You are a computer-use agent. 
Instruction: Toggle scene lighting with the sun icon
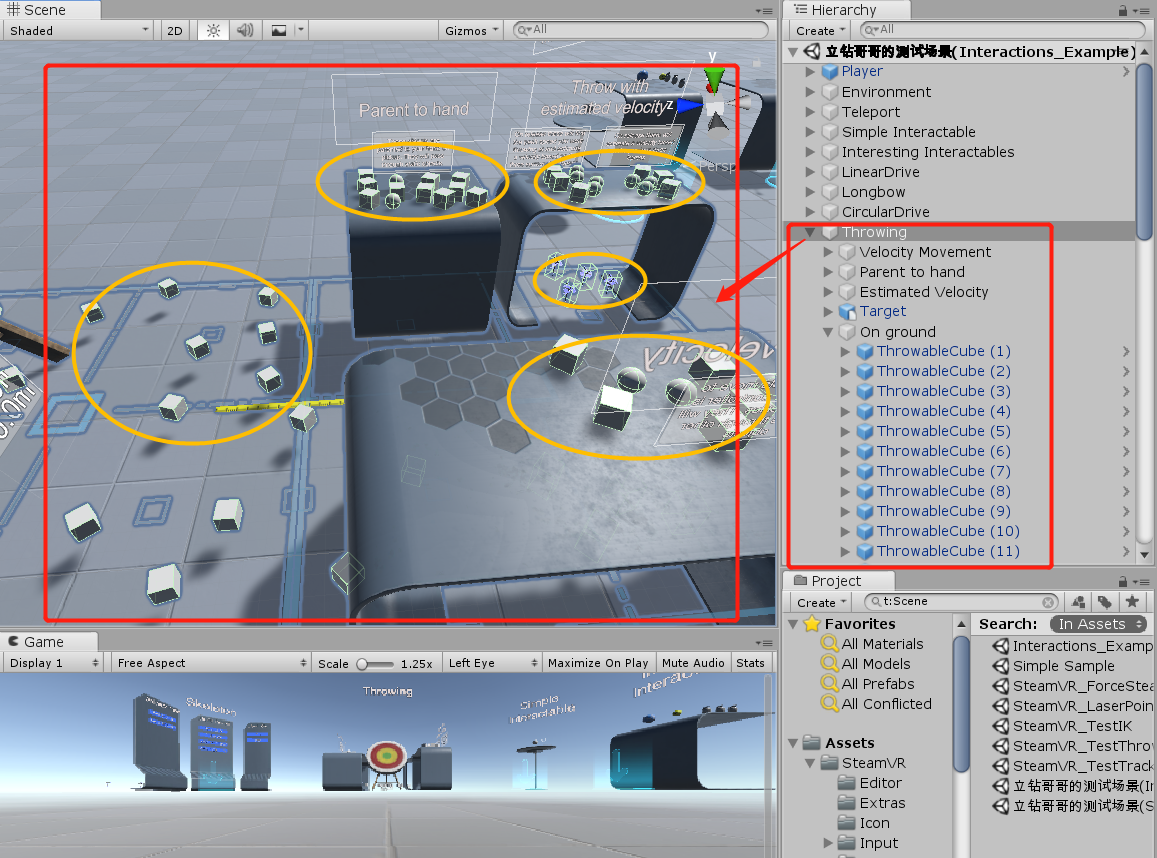click(212, 30)
